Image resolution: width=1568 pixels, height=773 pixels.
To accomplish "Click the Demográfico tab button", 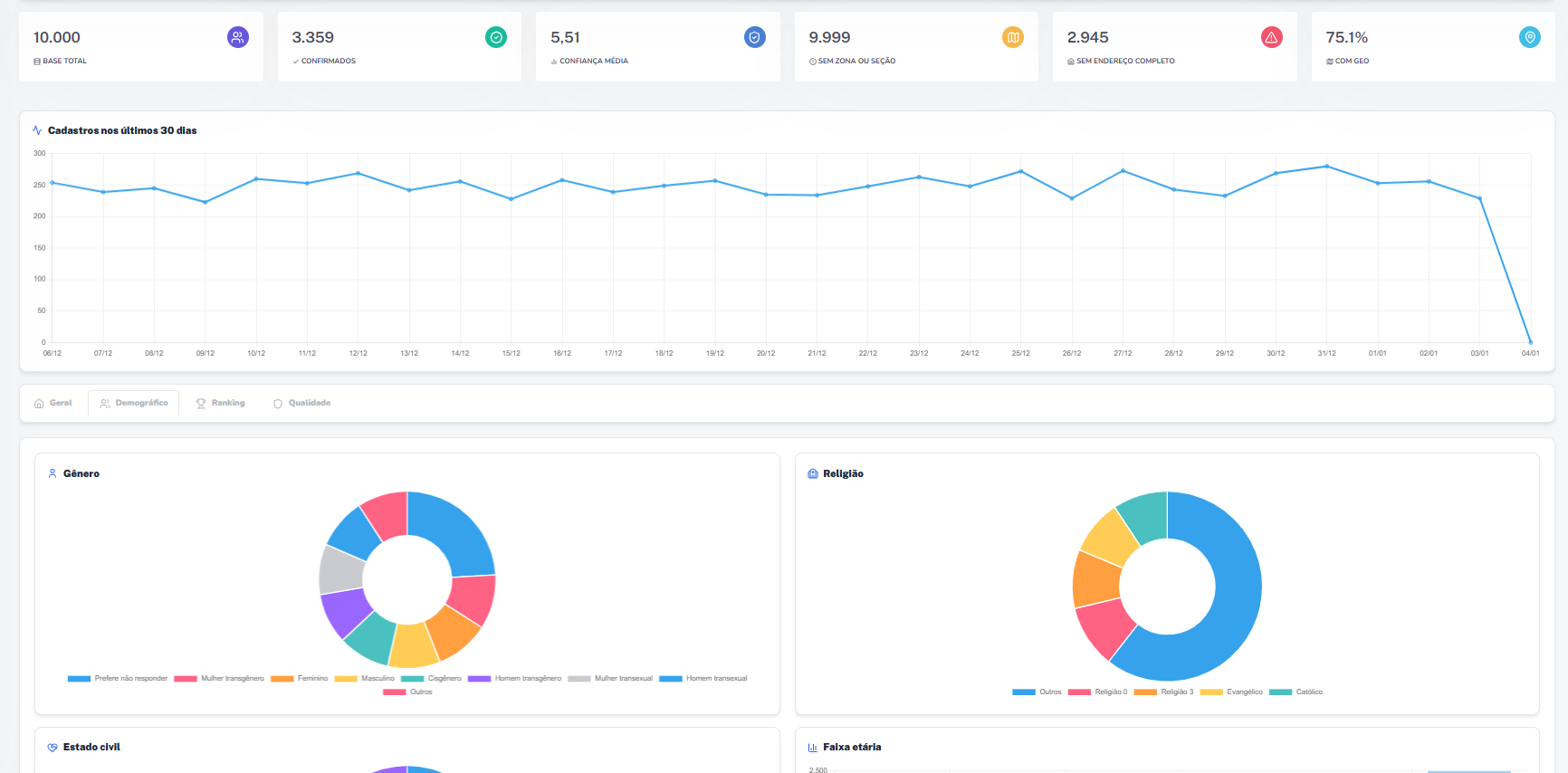I will (134, 403).
